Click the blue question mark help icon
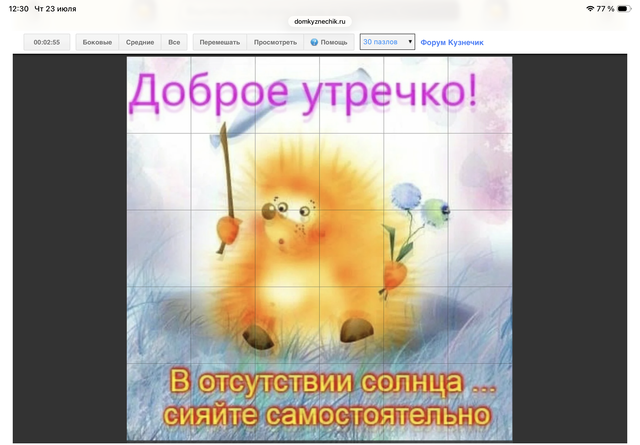The width and height of the screenshot is (640, 445). coord(314,42)
